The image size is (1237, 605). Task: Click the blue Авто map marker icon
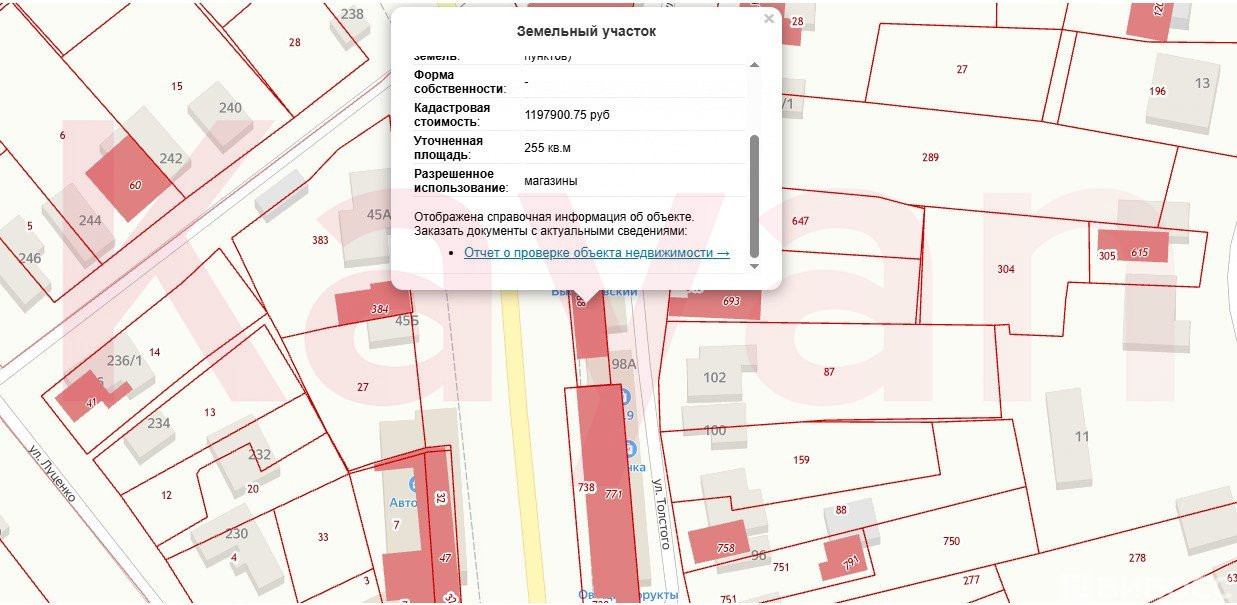point(414,484)
